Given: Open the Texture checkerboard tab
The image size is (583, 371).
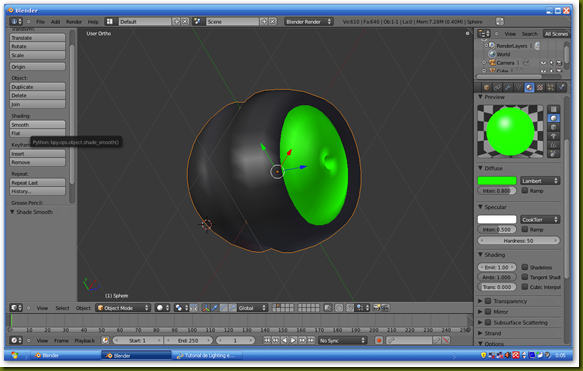Looking at the screenshot, I should tap(540, 87).
